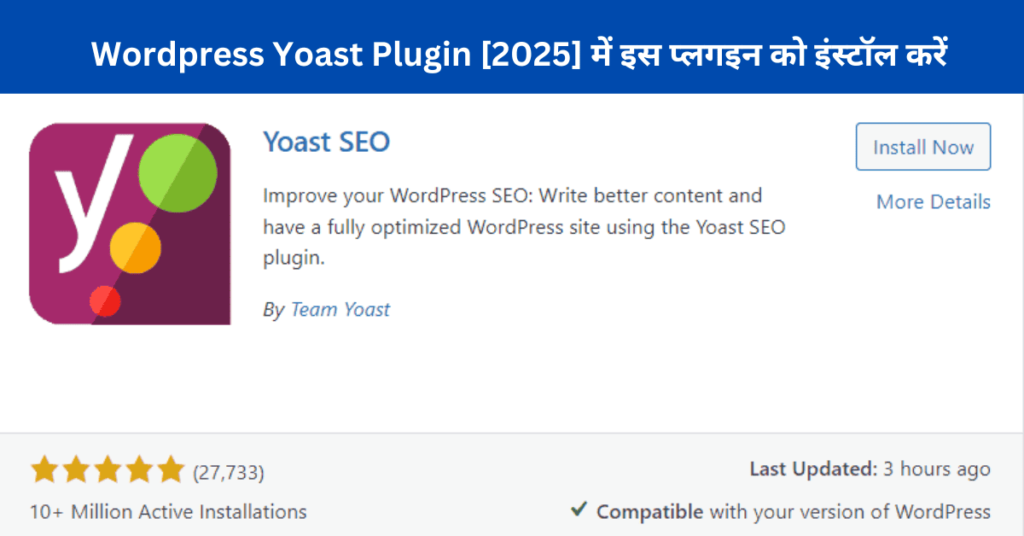This screenshot has width=1024, height=536.
Task: Click the plugin description paragraph
Action: 524,227
